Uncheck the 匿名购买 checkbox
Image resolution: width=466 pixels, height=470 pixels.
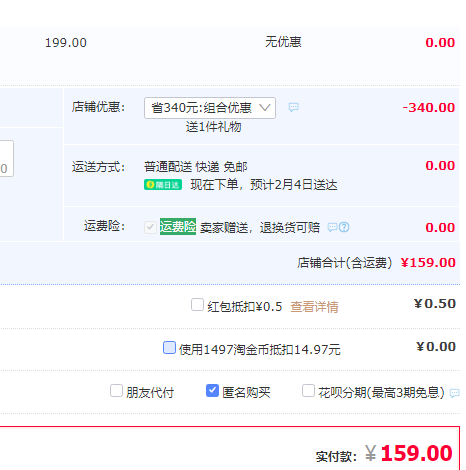[212, 390]
